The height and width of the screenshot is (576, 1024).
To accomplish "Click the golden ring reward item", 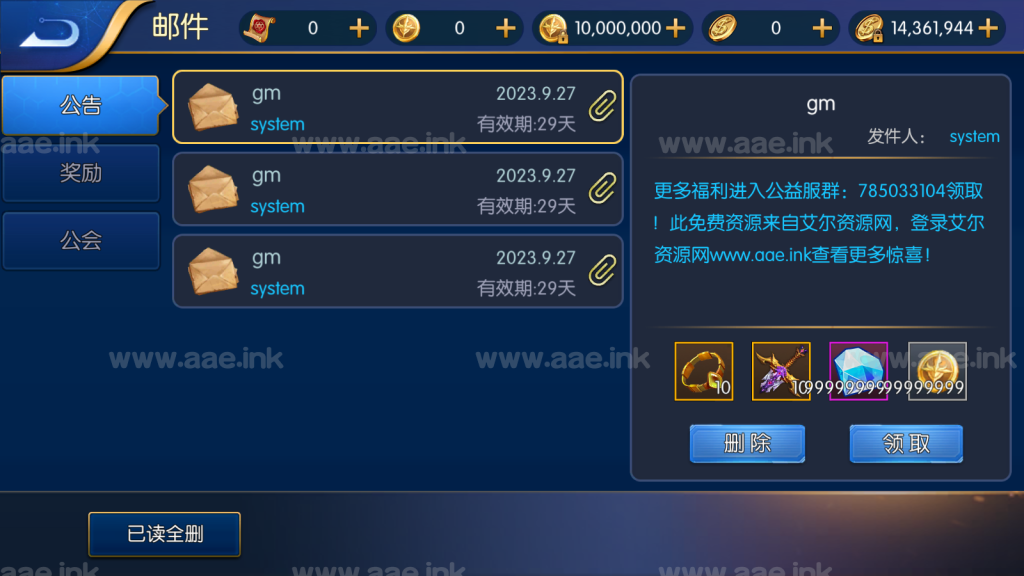I will 703,371.
